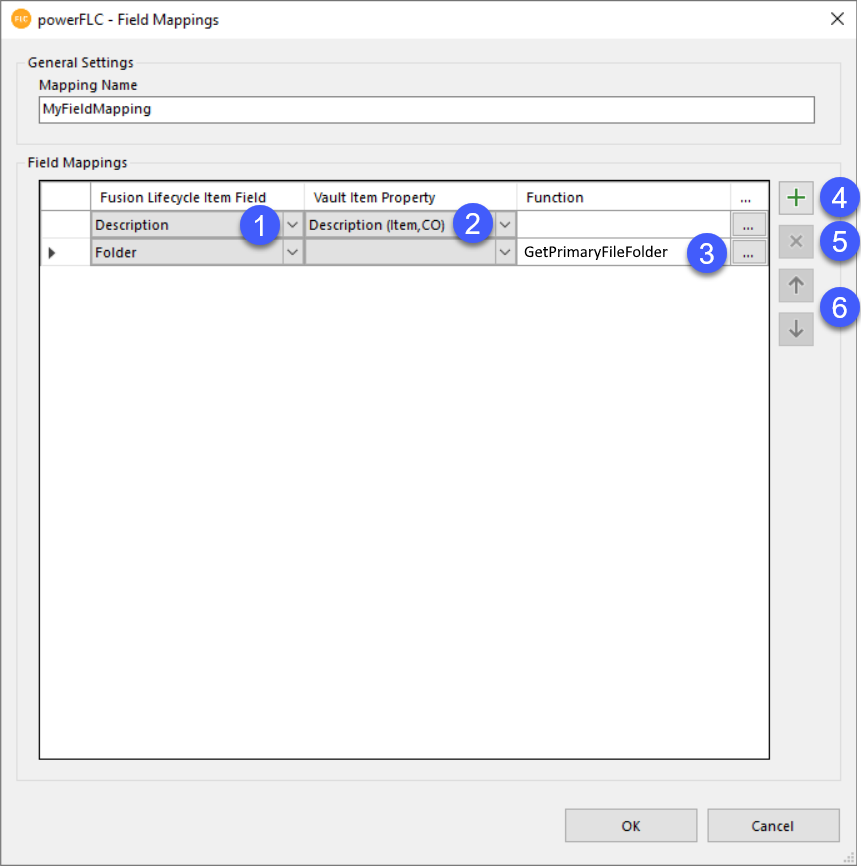Open ellipsis button in the Description row
This screenshot has width=861, height=866.
pos(749,225)
